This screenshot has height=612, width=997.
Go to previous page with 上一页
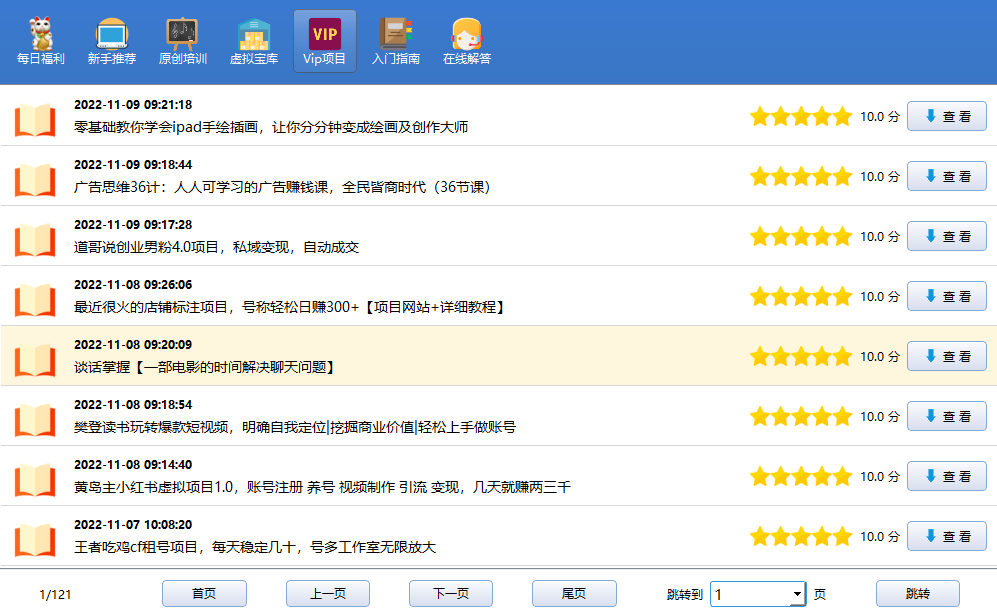[327, 594]
